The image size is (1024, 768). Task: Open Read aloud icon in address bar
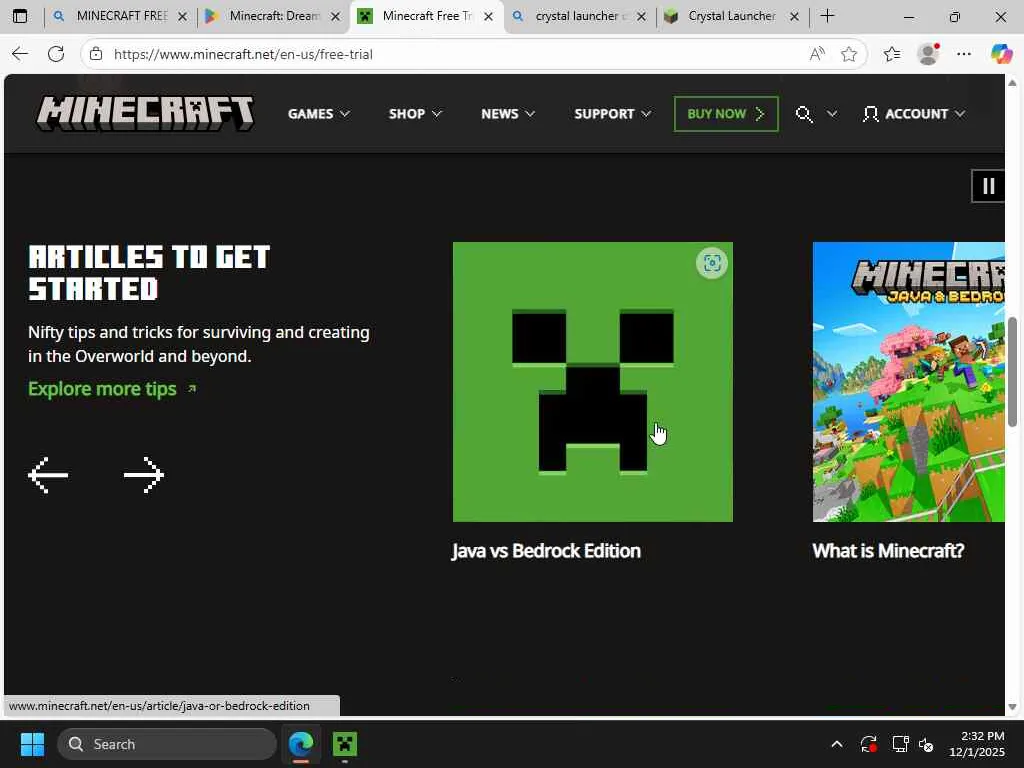(816, 54)
